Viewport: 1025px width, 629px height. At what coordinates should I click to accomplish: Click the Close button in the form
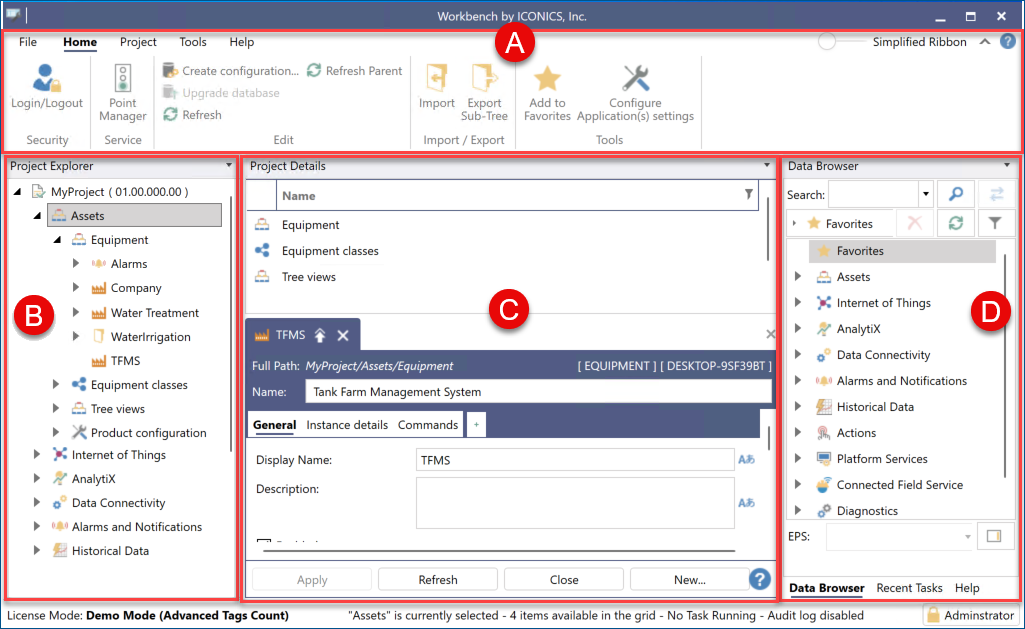[x=564, y=580]
